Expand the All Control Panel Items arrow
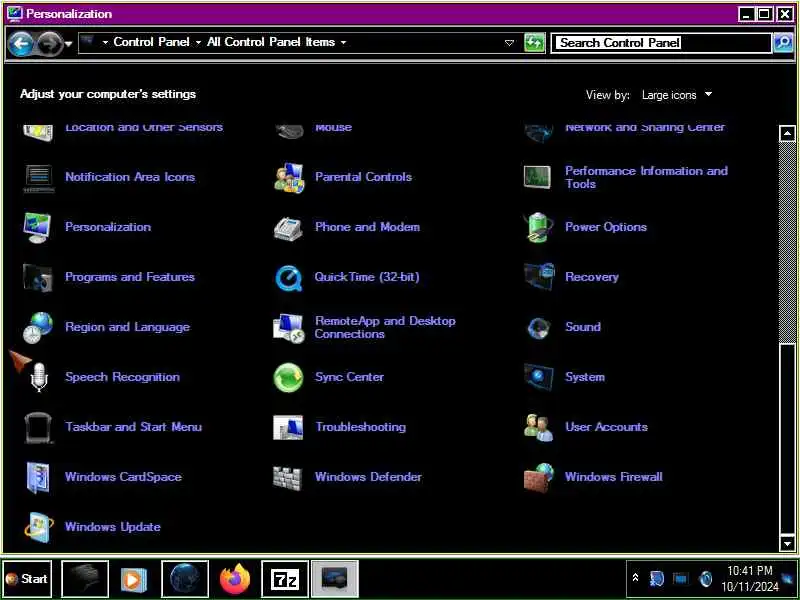The width and height of the screenshot is (800, 600). [x=343, y=42]
